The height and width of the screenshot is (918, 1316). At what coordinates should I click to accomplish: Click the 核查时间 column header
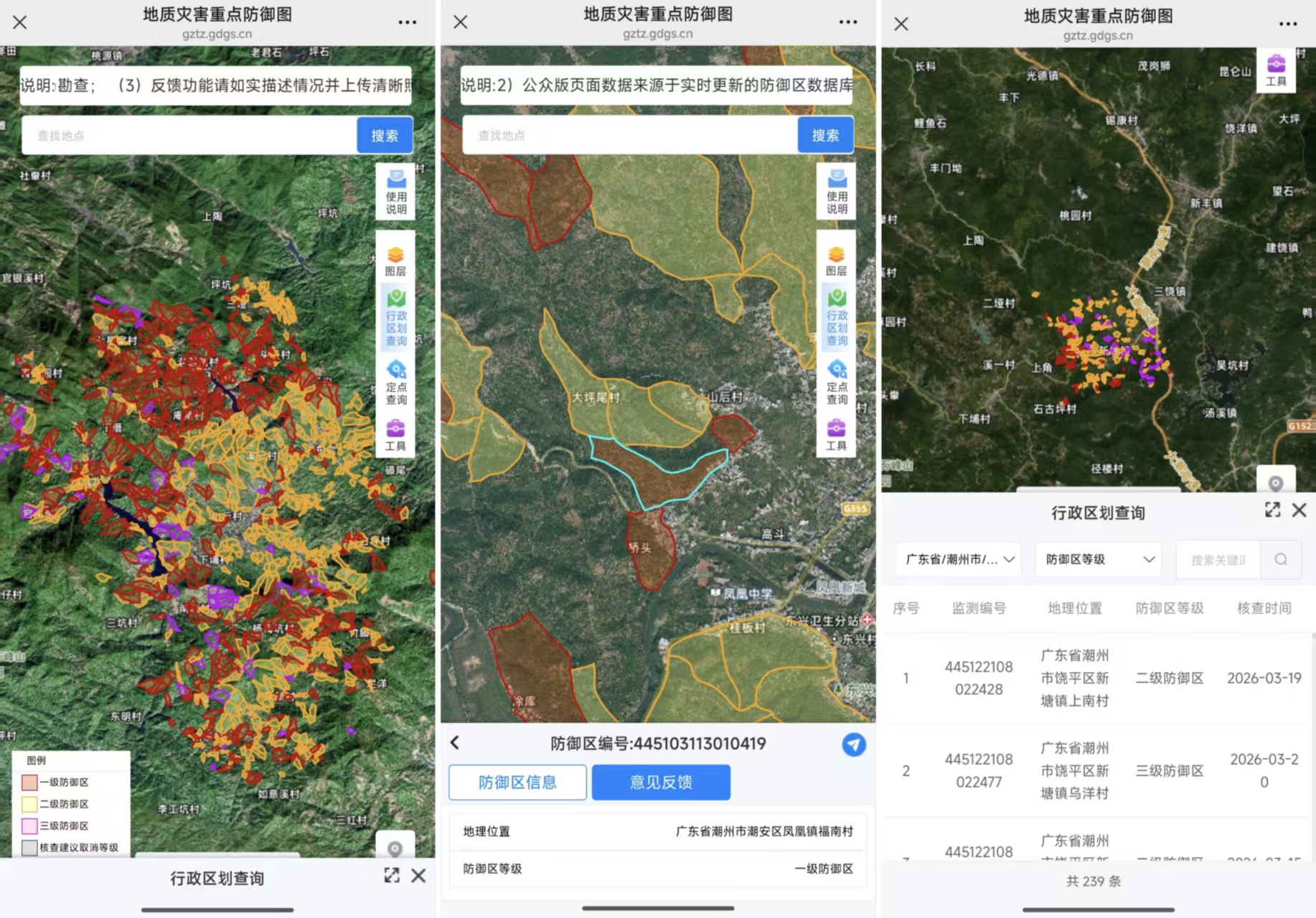[1264, 608]
